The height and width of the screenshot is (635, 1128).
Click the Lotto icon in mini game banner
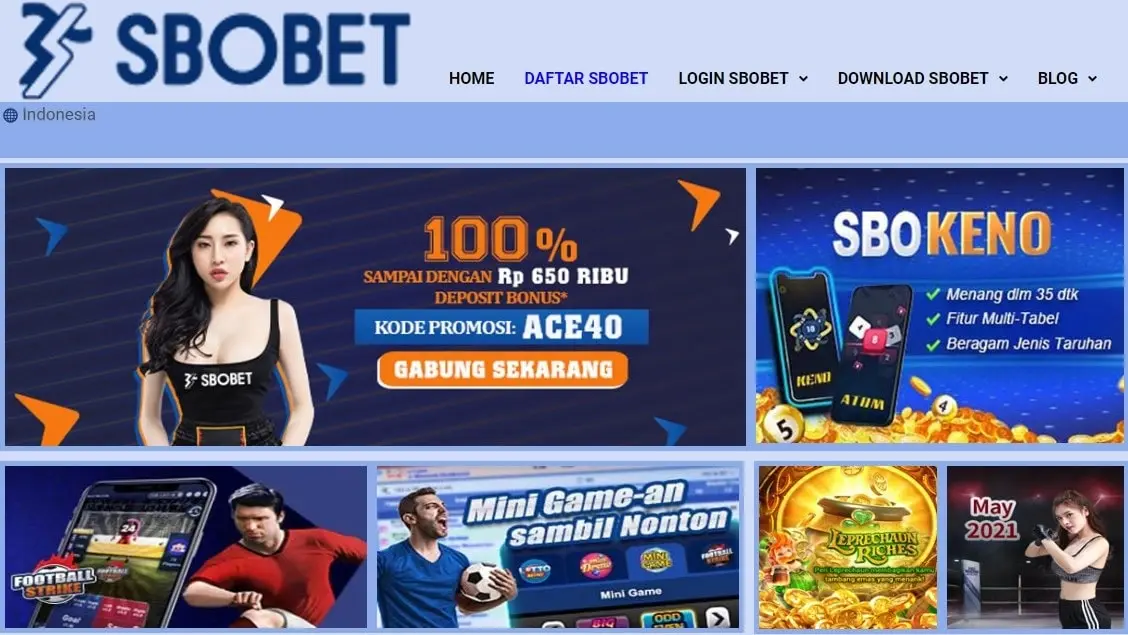point(535,571)
